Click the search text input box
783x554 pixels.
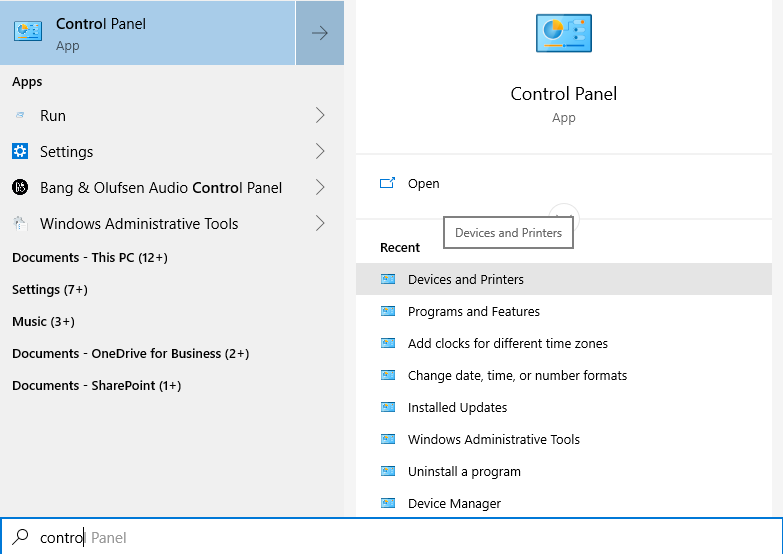tap(400, 537)
